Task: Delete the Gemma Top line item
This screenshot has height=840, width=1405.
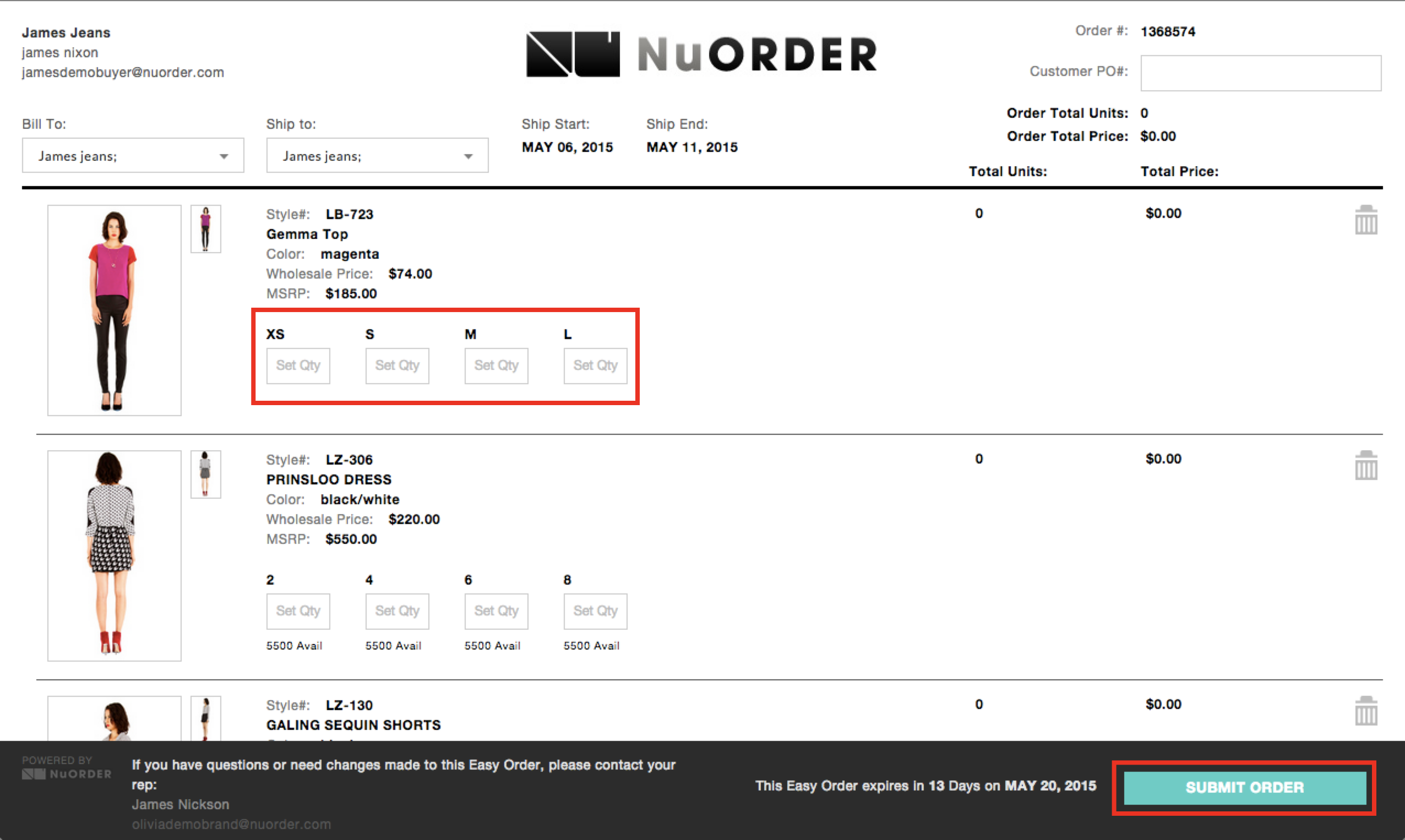Action: [1366, 220]
